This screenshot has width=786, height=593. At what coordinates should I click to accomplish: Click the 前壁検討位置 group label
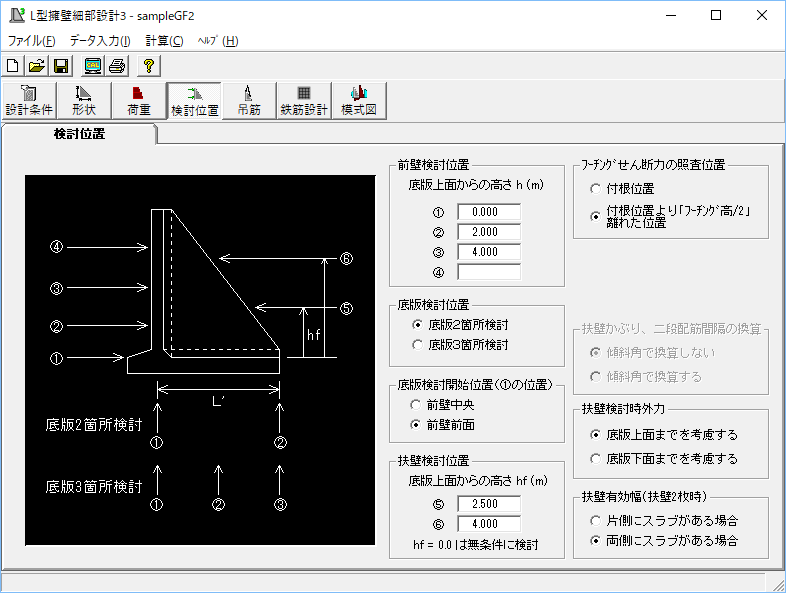(x=434, y=165)
